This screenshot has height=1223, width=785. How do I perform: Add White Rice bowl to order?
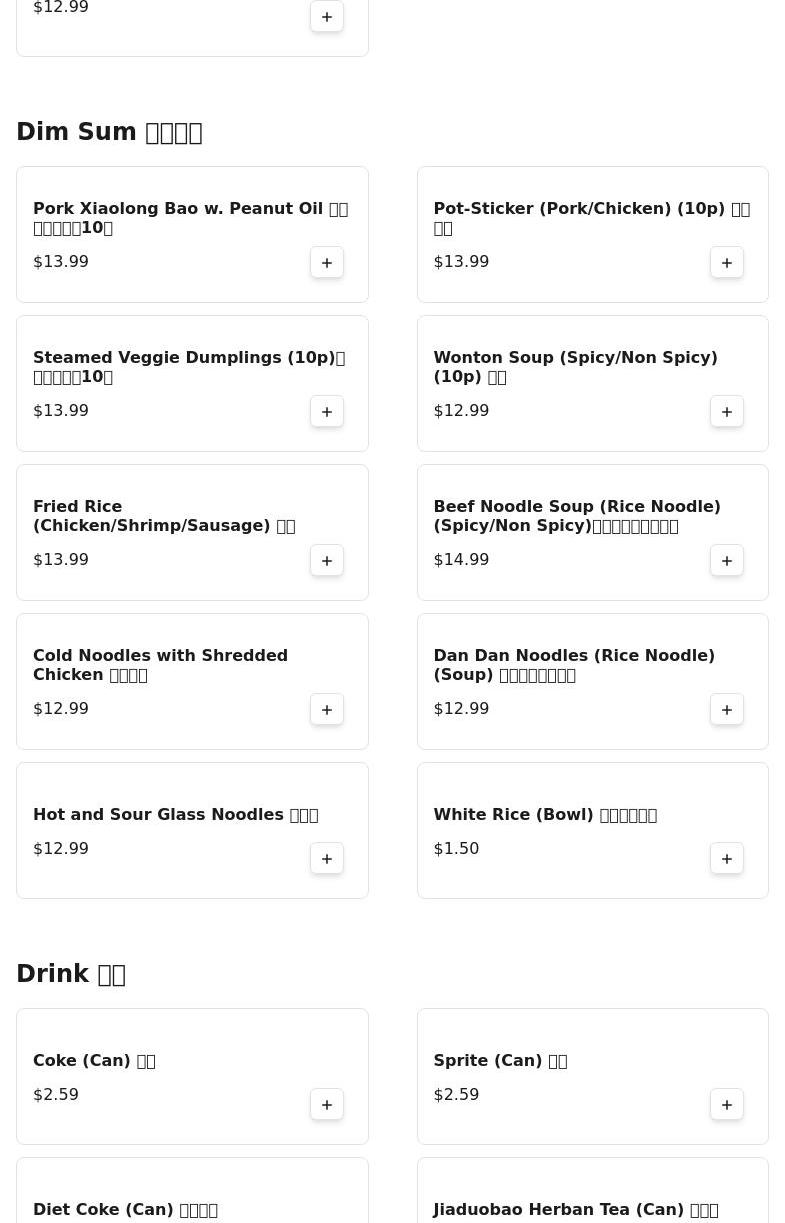click(x=727, y=858)
